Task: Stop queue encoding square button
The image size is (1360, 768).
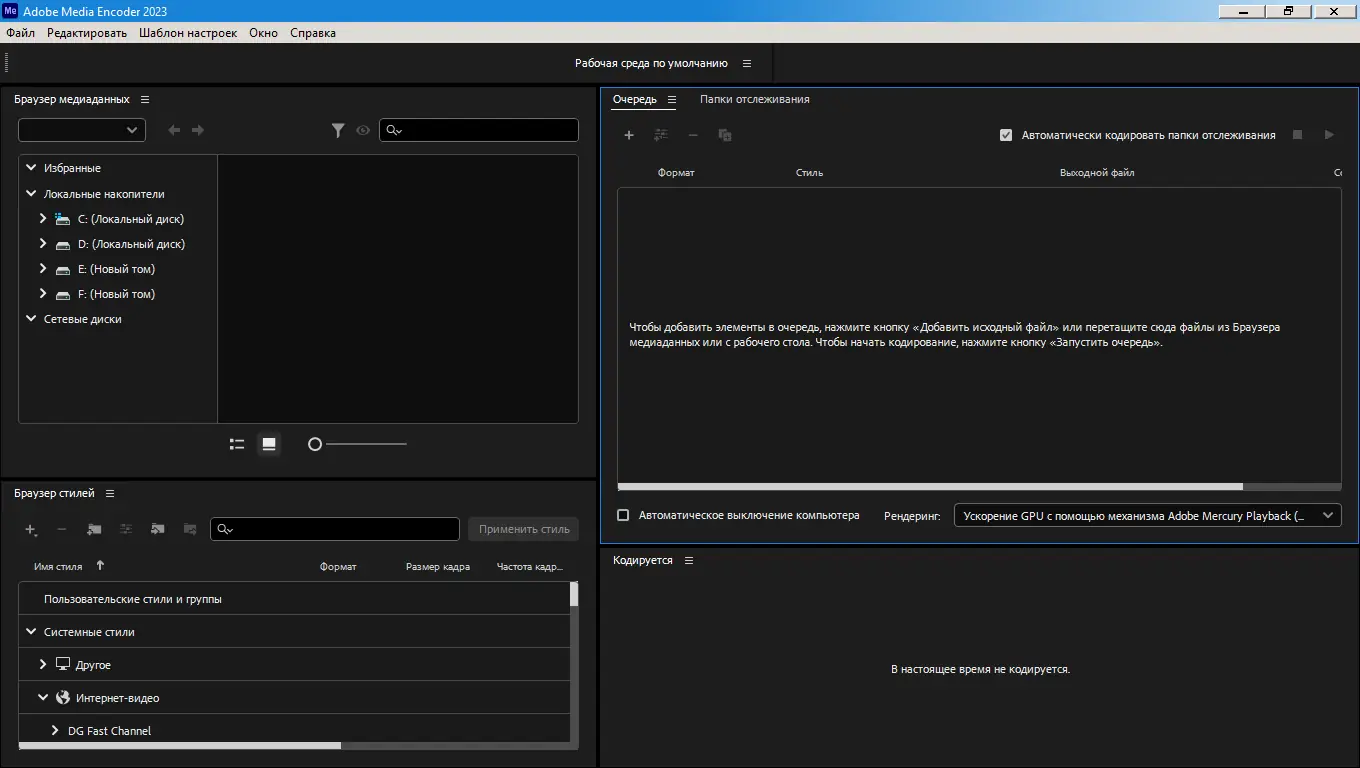Action: point(1297,135)
